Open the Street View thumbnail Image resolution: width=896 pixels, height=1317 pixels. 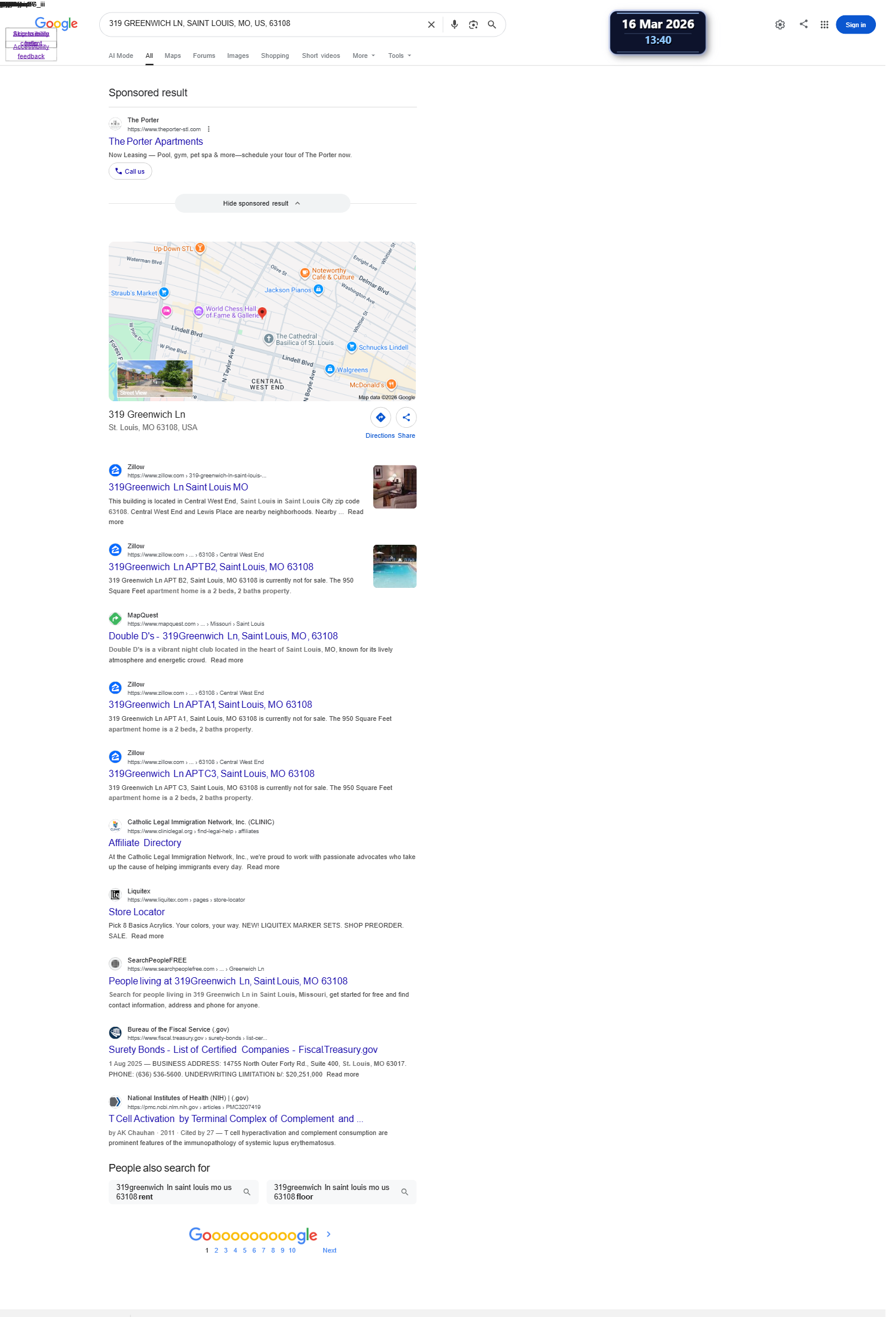pyautogui.click(x=155, y=379)
